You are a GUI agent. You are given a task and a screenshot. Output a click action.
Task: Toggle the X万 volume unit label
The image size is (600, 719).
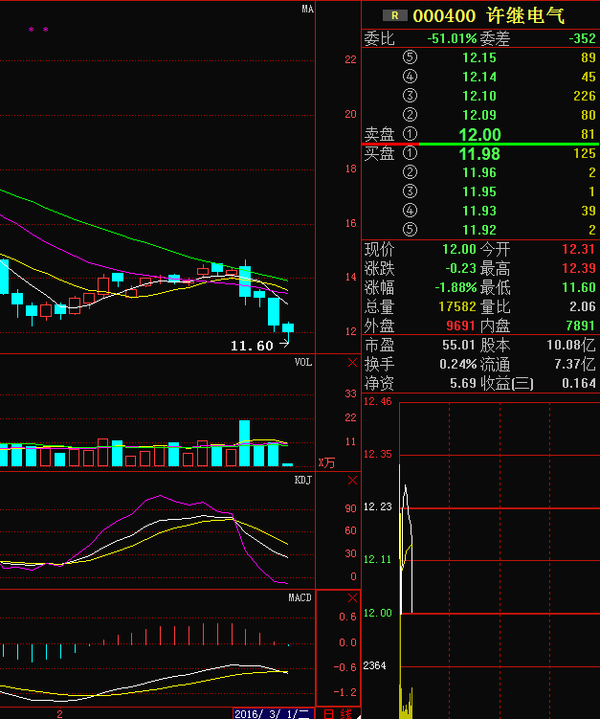coord(327,463)
